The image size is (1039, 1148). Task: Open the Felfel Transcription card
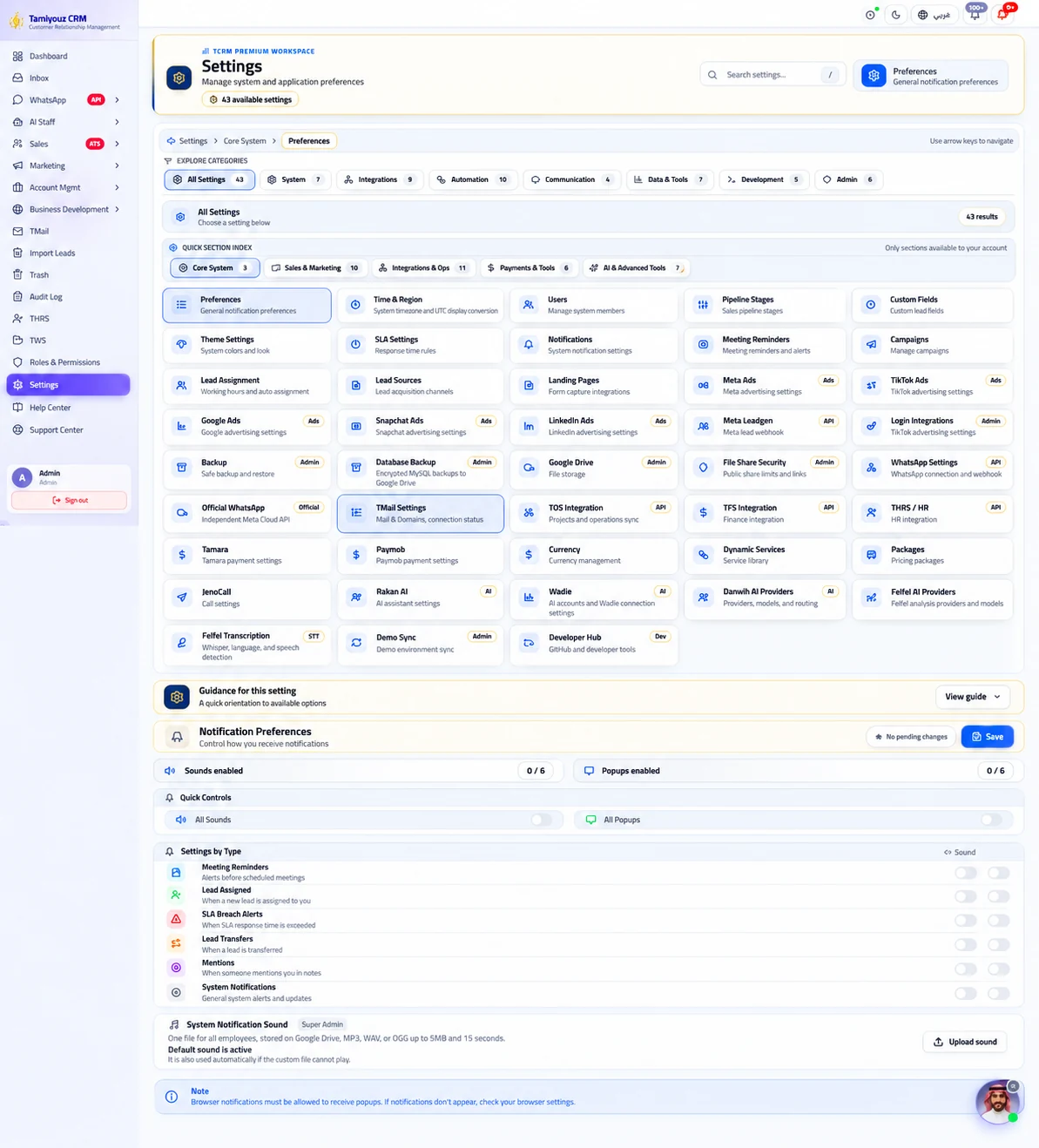click(x=246, y=645)
